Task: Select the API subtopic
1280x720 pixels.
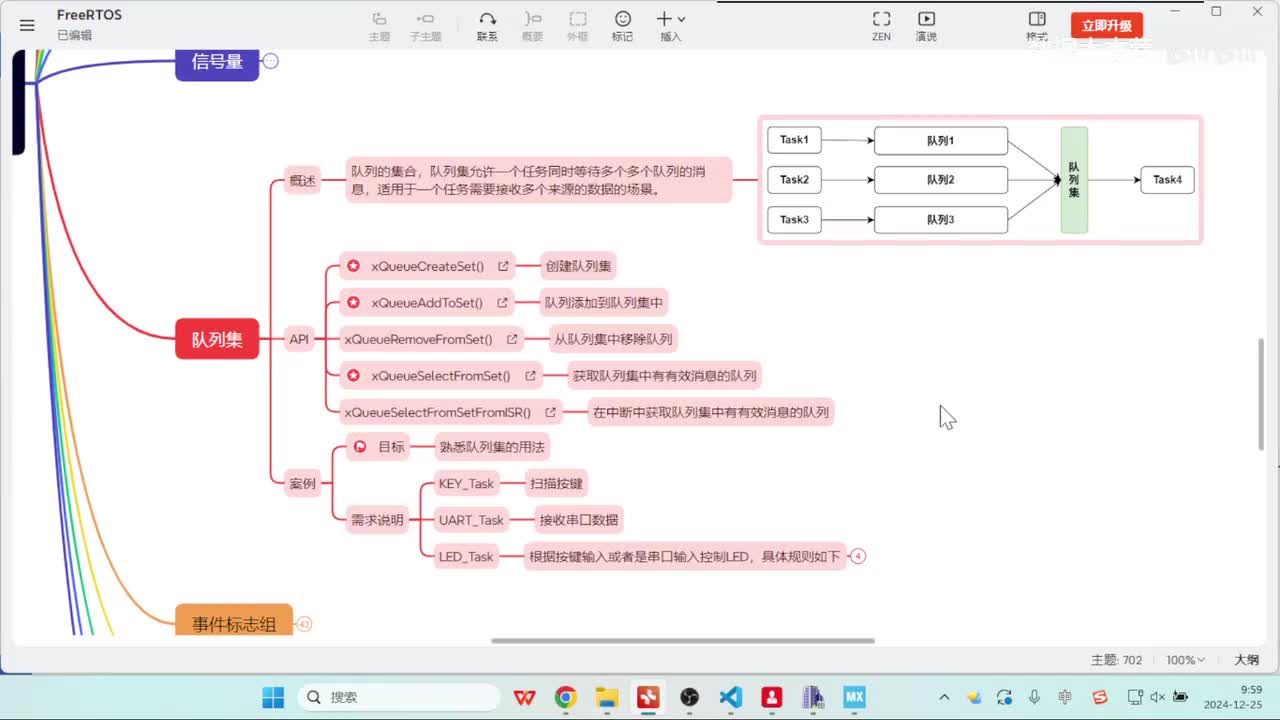Action: click(x=299, y=339)
